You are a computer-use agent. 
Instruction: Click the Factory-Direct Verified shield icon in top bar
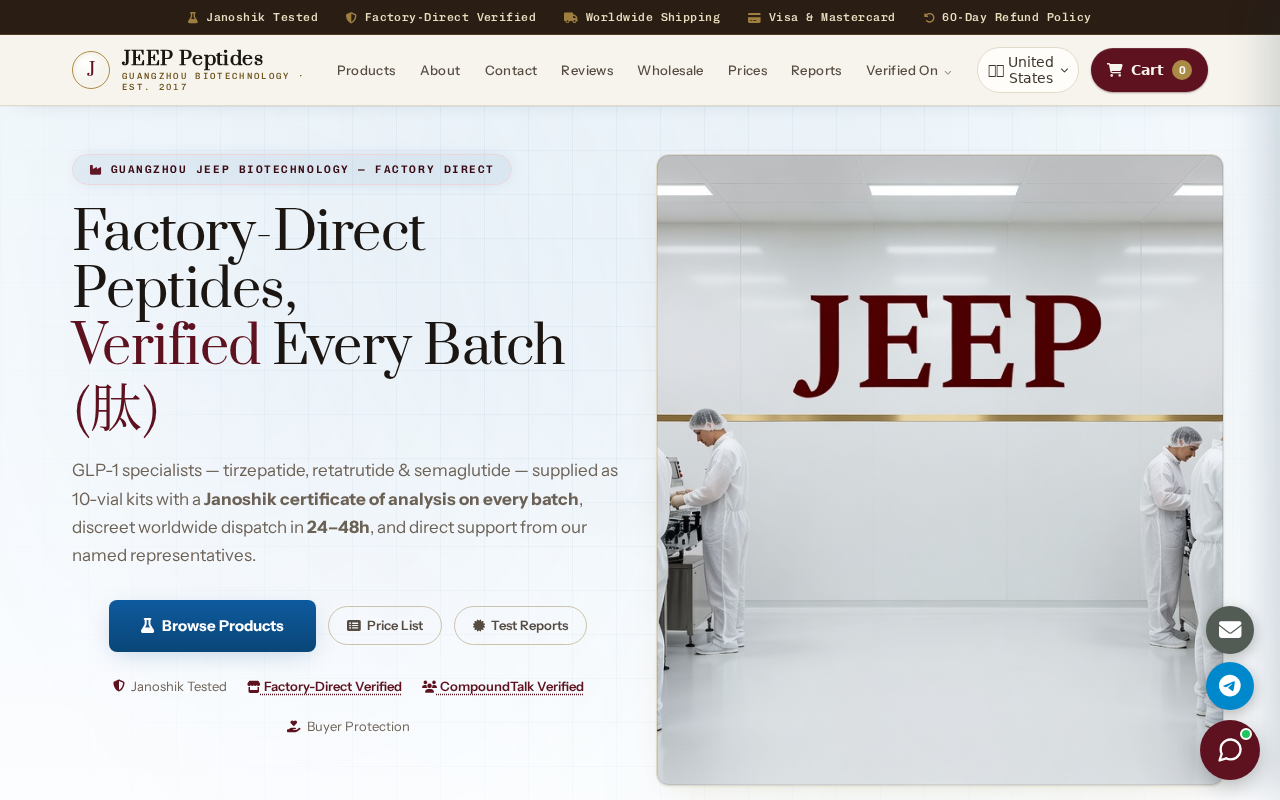(x=351, y=17)
